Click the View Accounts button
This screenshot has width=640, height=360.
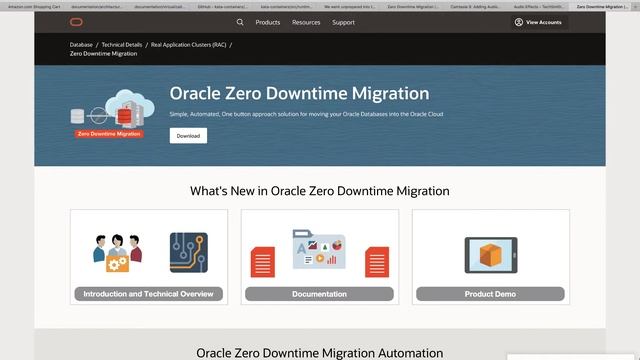pos(538,22)
